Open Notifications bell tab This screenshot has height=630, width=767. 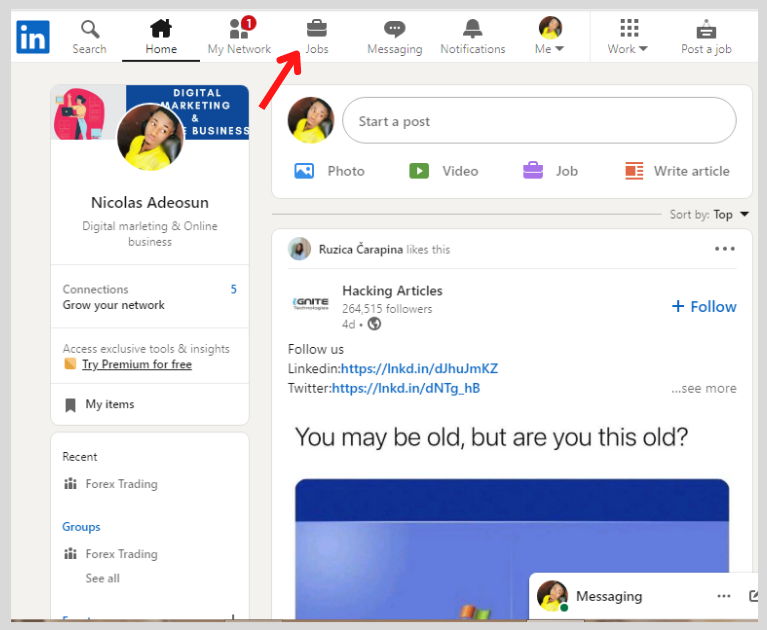coord(473,37)
